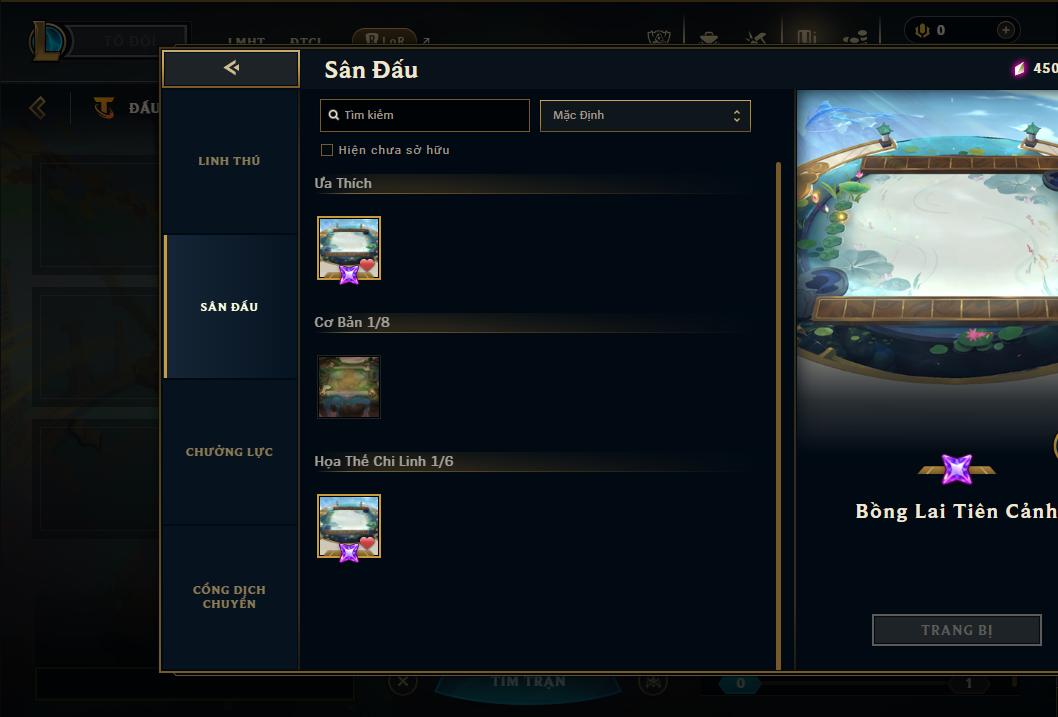Open the Chưởng Lực tab
The height and width of the screenshot is (717, 1058).
[230, 452]
